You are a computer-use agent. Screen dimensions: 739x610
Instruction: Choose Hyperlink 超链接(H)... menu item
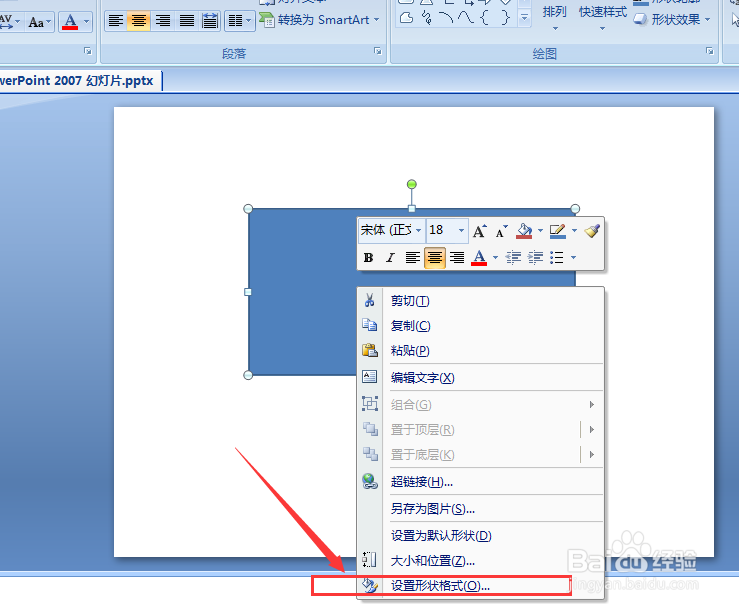[x=480, y=482]
